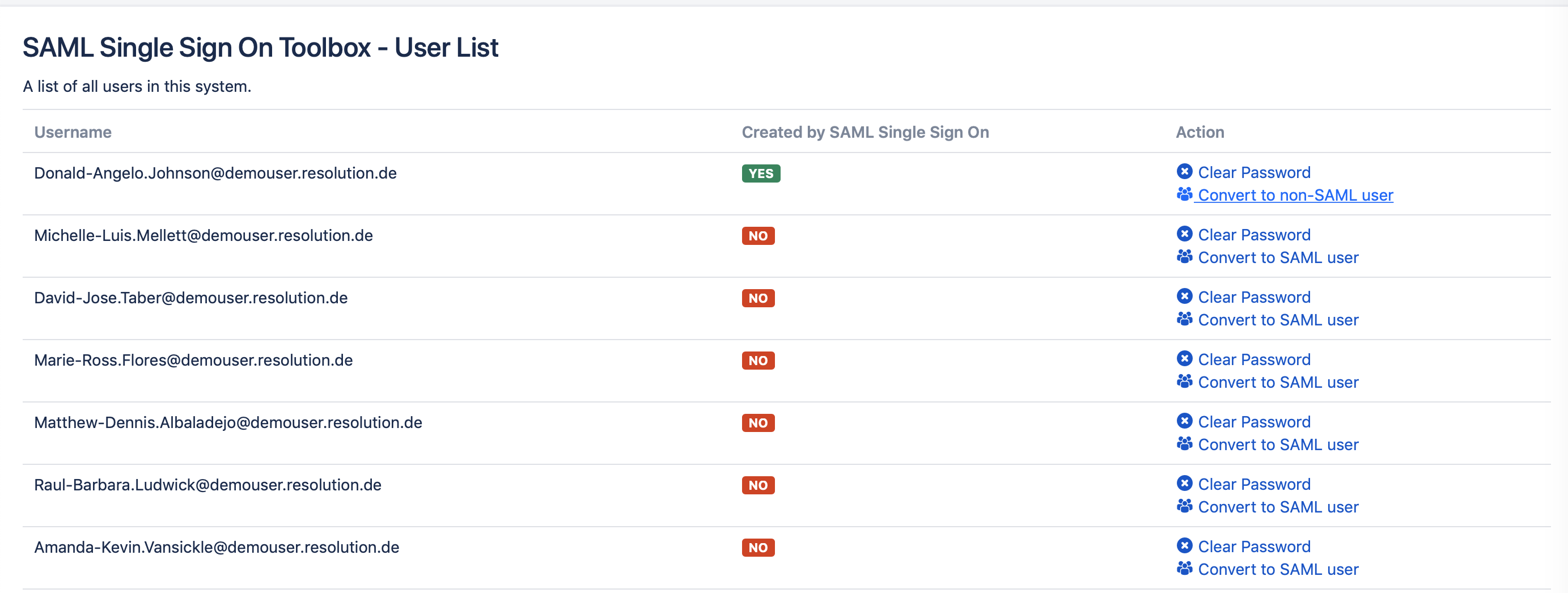This screenshot has width=1568, height=593.
Task: Clear Password for Matthew-Dennis.Albaladejo
Action: pyautogui.click(x=1254, y=422)
